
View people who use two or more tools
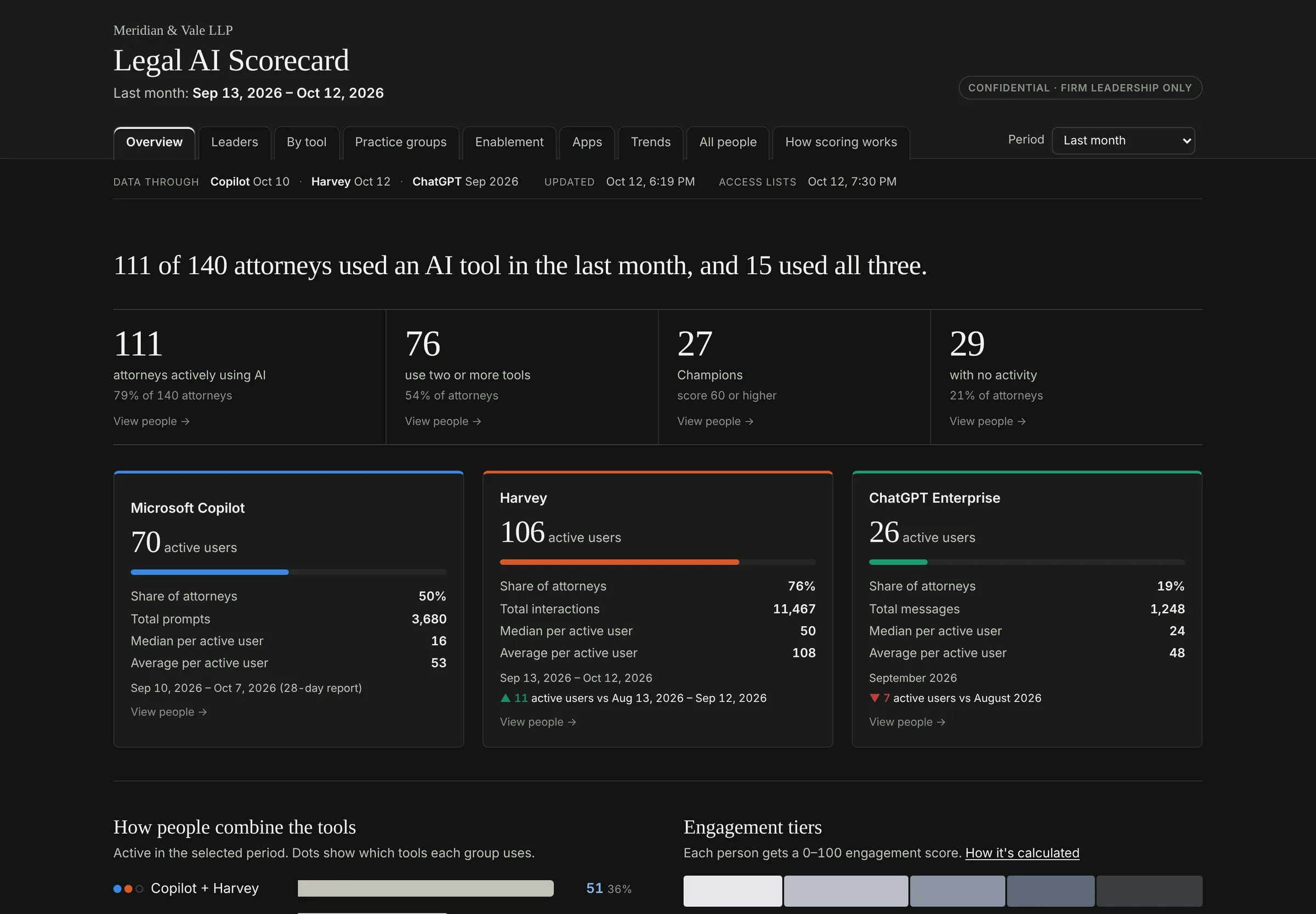click(443, 421)
